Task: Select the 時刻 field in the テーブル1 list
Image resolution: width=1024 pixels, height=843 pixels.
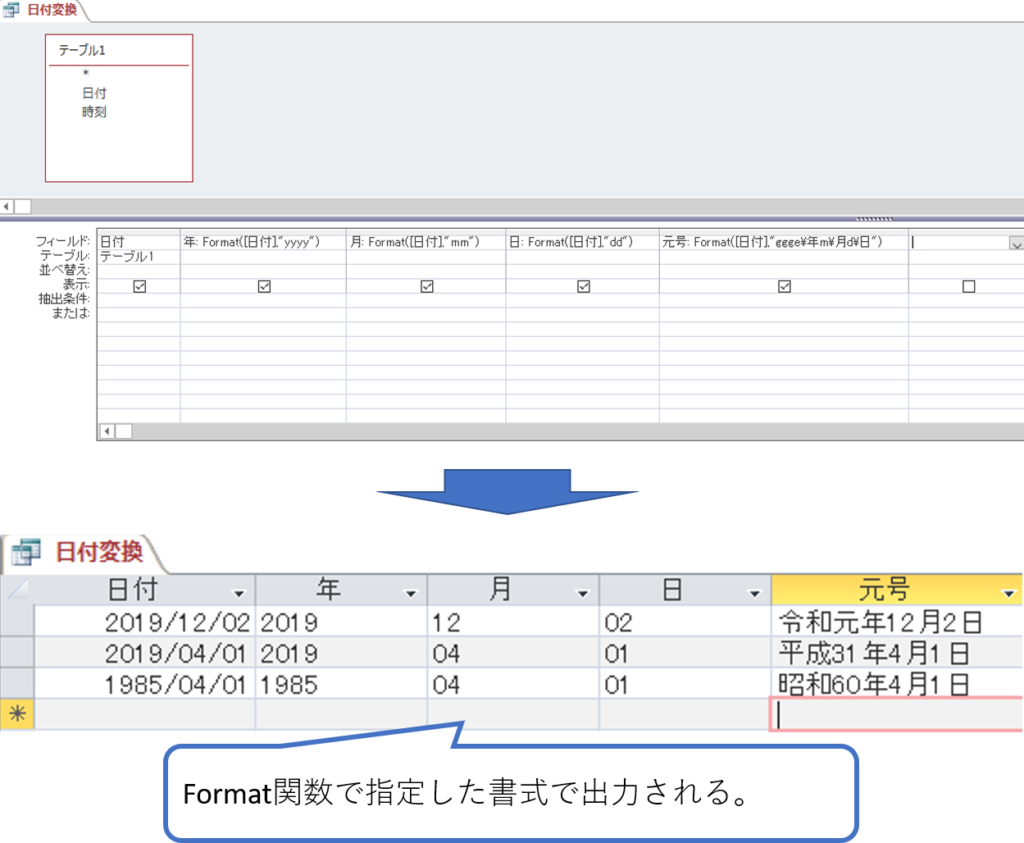Action: click(94, 112)
